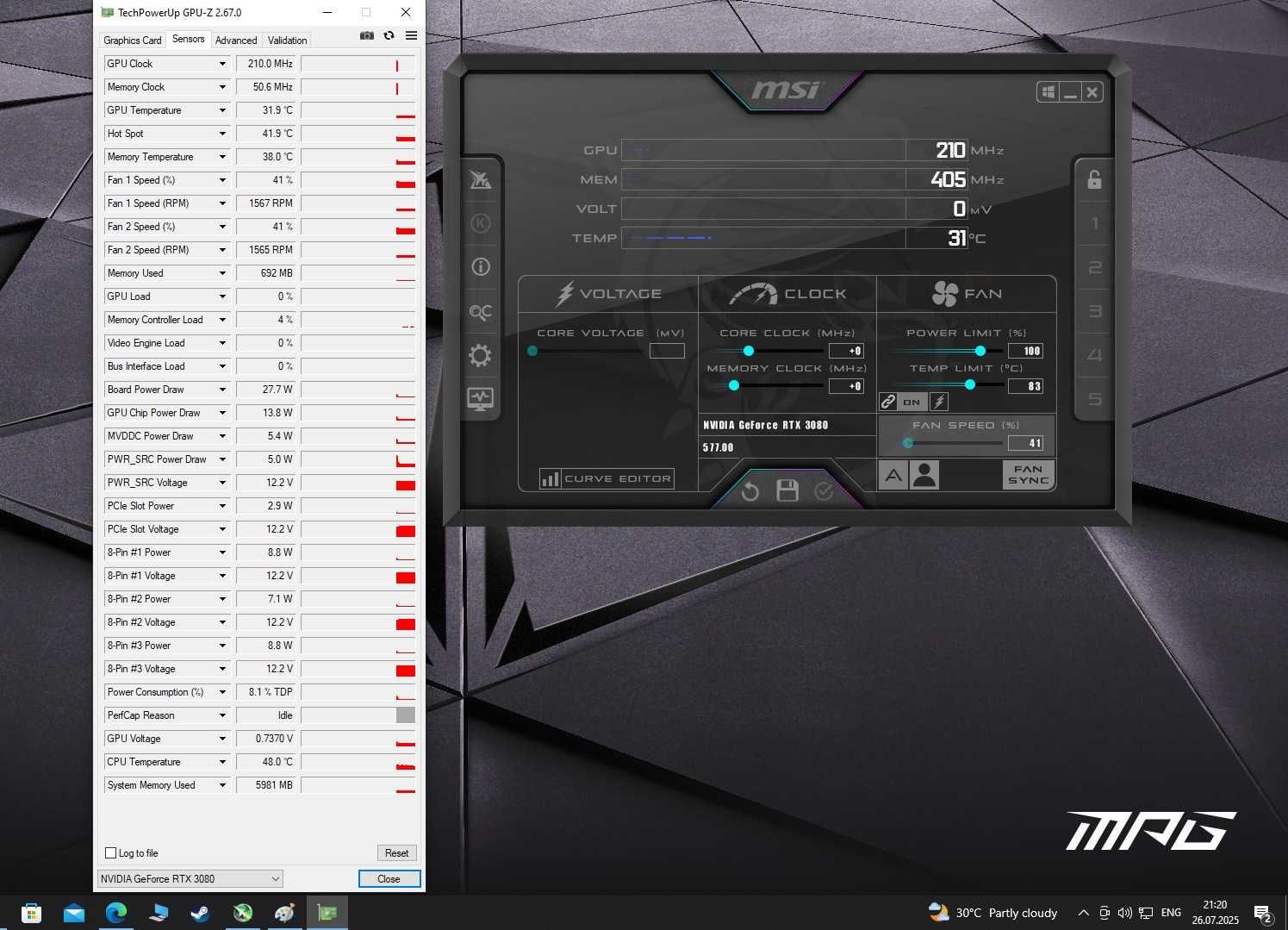Open the Mail app on the taskbar
1288x930 pixels.
point(74,913)
